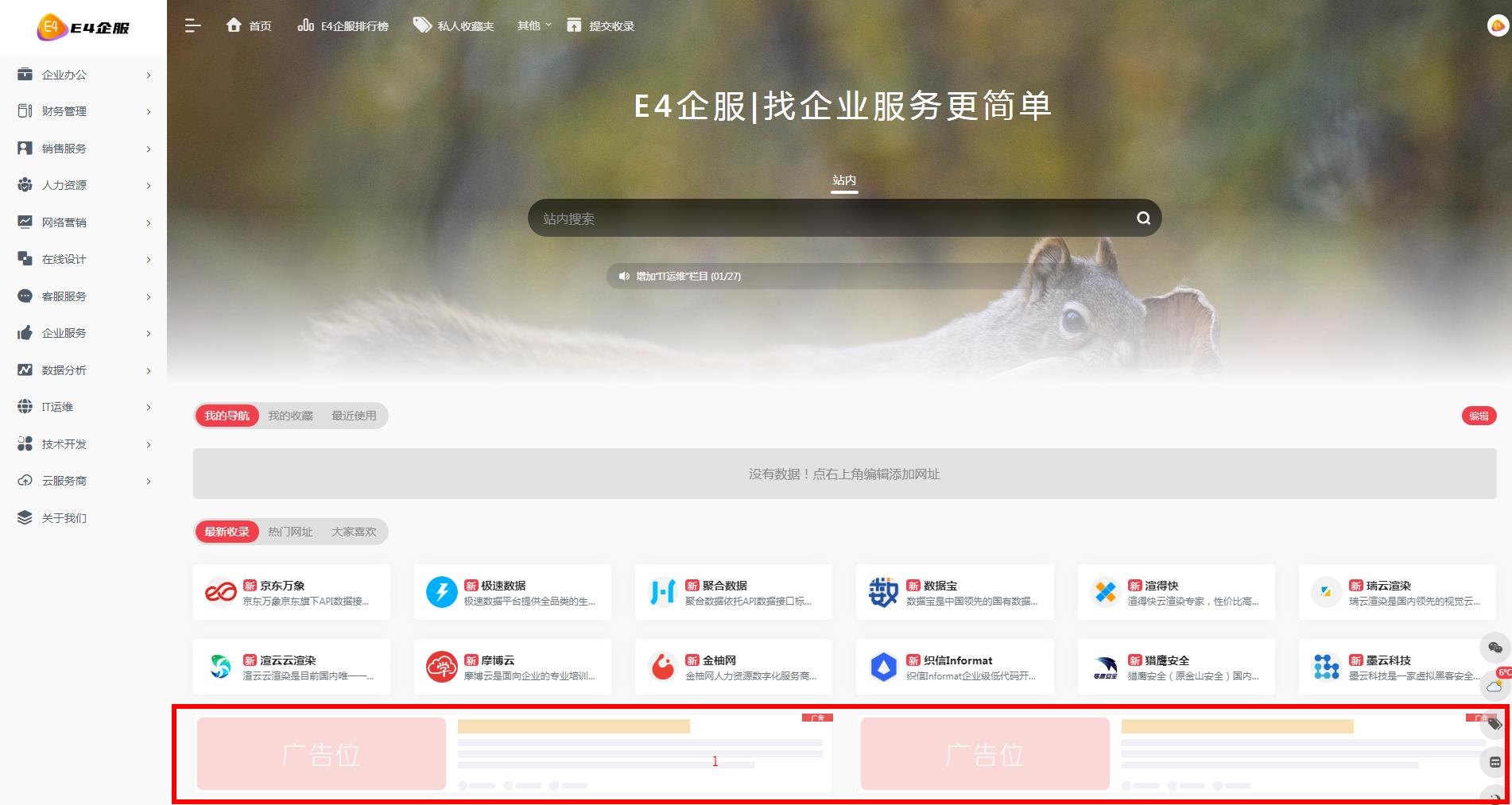
Task: Open the floating WeChat icon
Action: tap(1495, 648)
